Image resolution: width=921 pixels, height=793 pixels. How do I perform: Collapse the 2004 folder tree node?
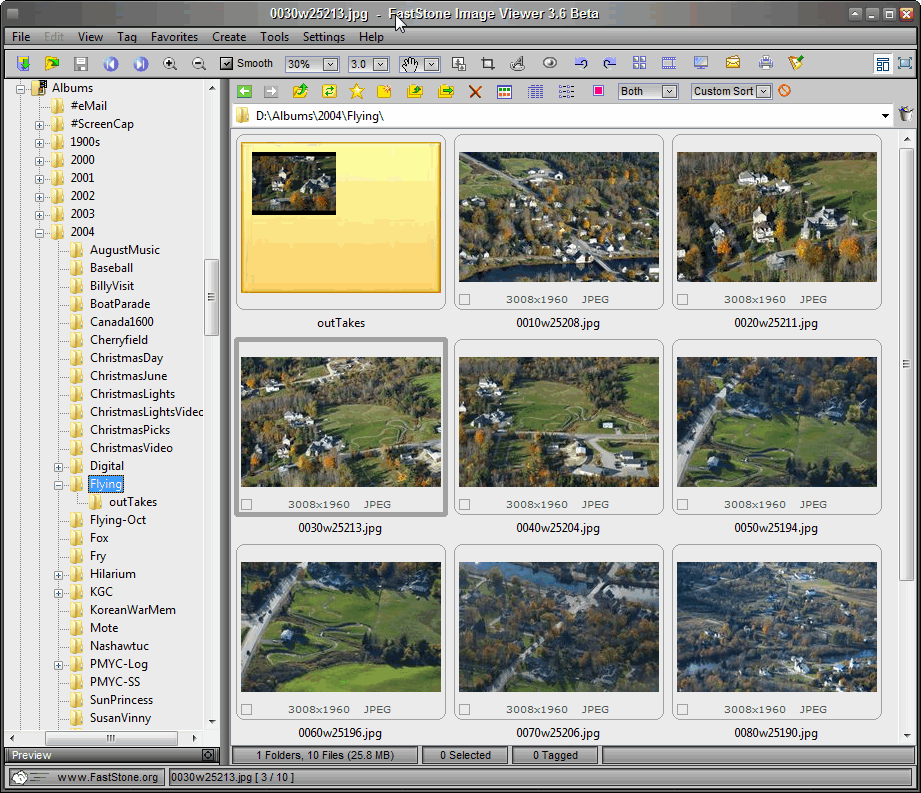39,233
